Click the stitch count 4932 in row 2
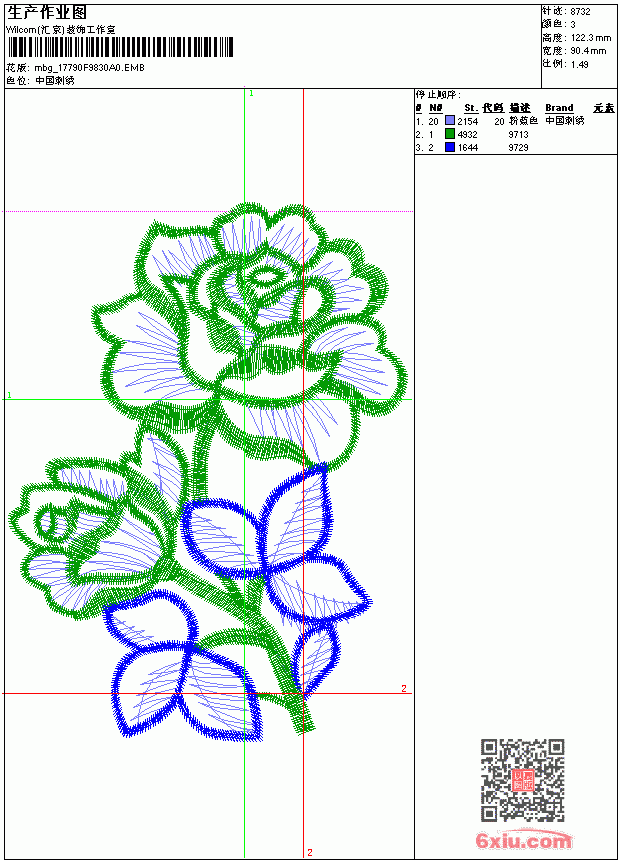Screen dimensions: 620x860 [467, 134]
